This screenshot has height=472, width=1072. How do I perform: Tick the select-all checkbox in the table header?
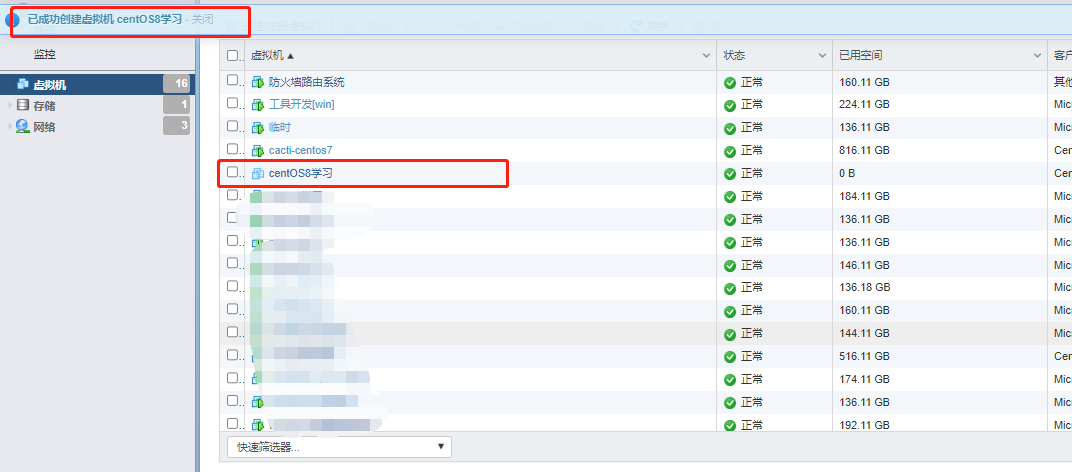tap(232, 55)
